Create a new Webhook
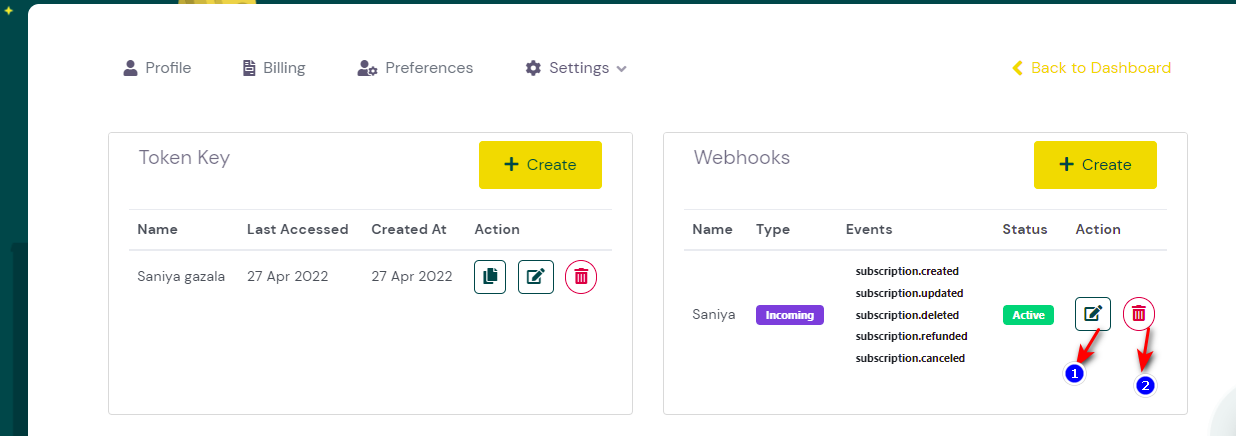 click(1095, 165)
